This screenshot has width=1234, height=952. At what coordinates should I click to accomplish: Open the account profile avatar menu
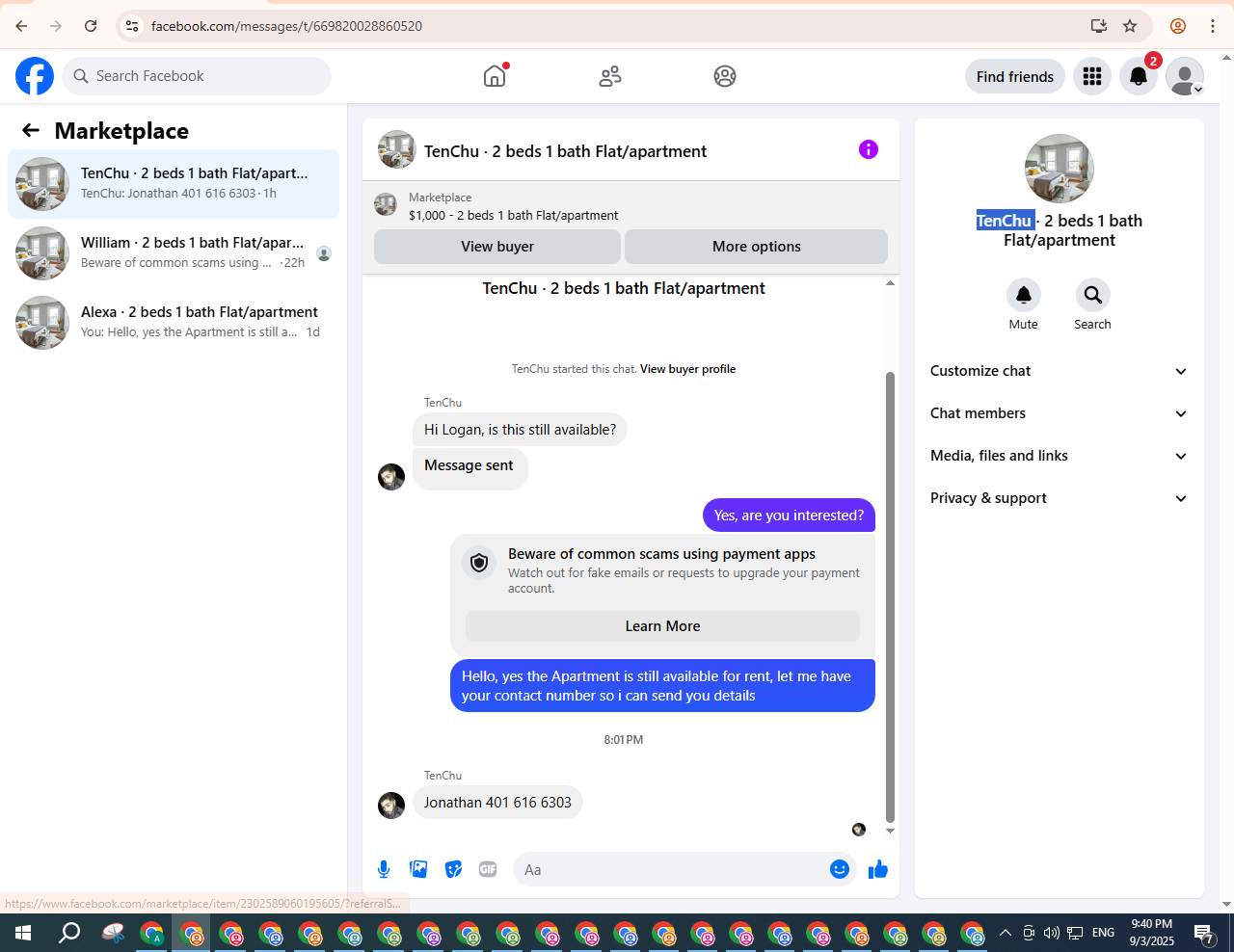click(x=1185, y=76)
